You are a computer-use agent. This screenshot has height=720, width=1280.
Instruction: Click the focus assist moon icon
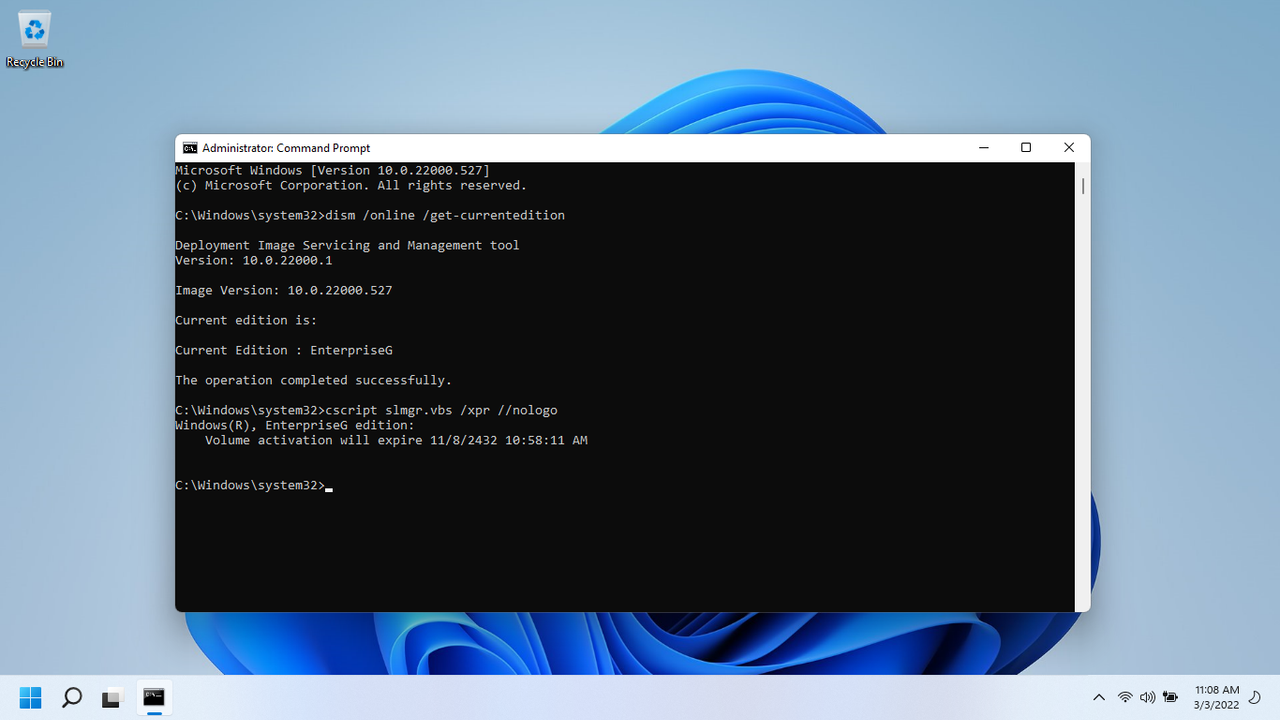click(1255, 697)
